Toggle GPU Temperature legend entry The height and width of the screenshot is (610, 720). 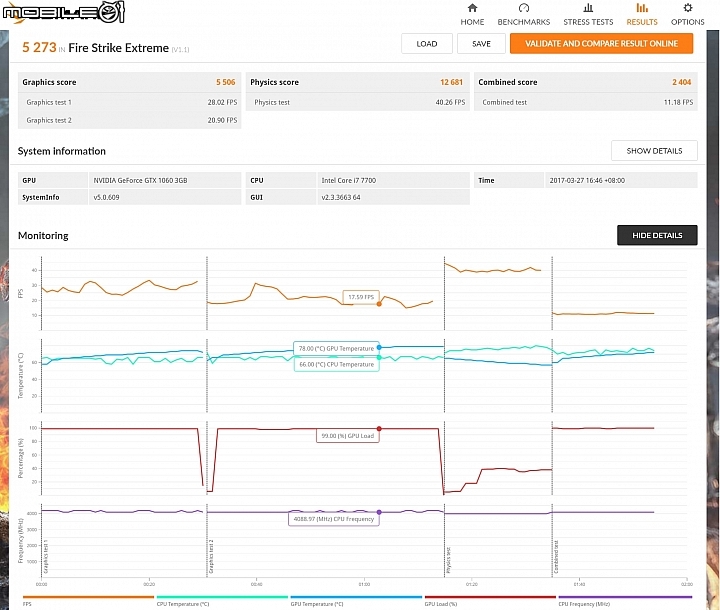tap(356, 601)
